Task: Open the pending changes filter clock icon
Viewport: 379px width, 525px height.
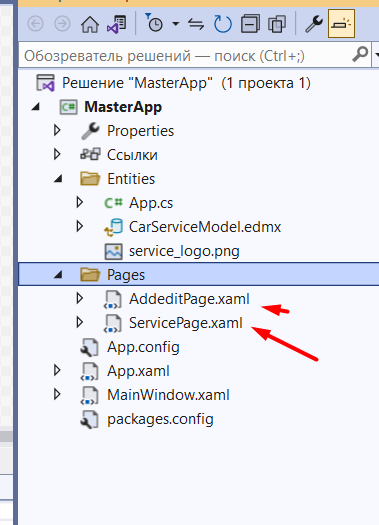Action: [154, 23]
